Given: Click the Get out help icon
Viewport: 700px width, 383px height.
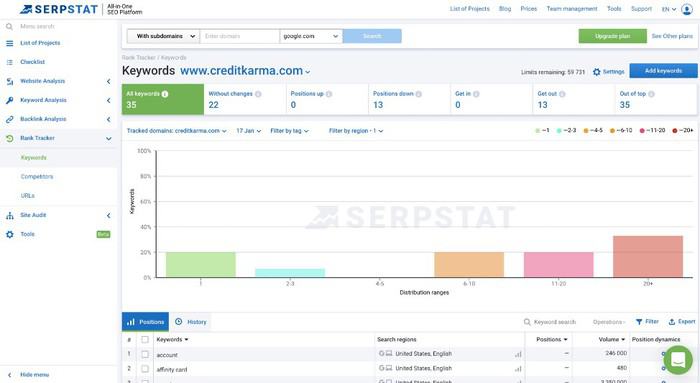Looking at the screenshot, I should coord(562,94).
